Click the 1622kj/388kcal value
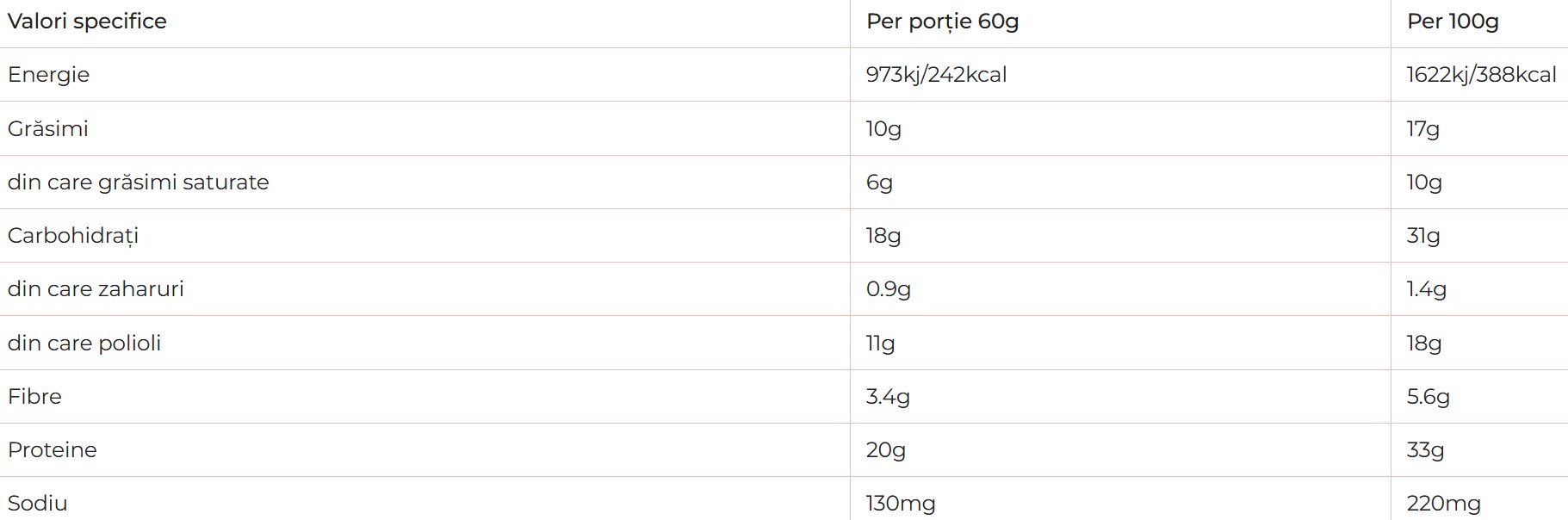This screenshot has height=520, width=1568. point(1481,75)
